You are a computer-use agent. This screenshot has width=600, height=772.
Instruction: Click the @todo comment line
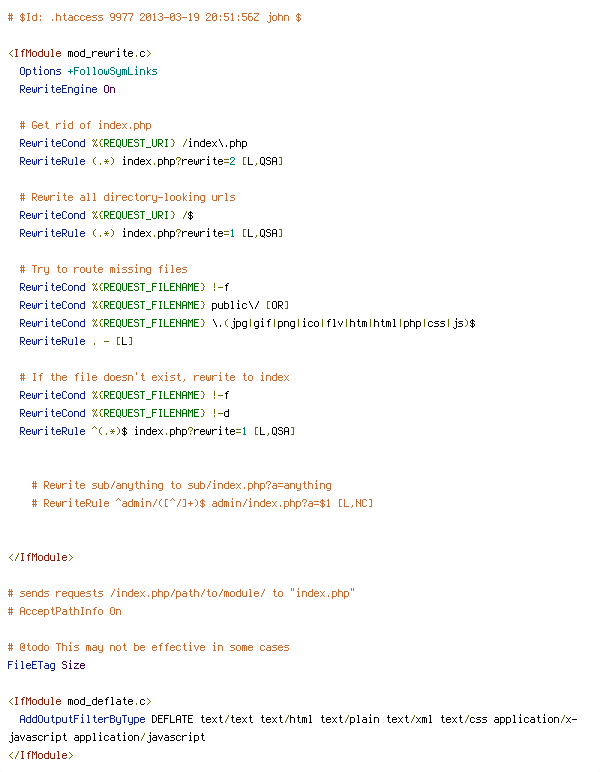coord(148,647)
